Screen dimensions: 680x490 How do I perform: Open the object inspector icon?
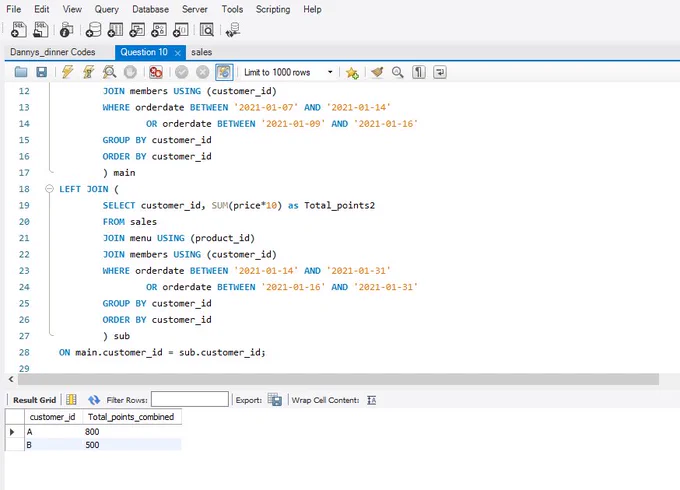click(66, 30)
